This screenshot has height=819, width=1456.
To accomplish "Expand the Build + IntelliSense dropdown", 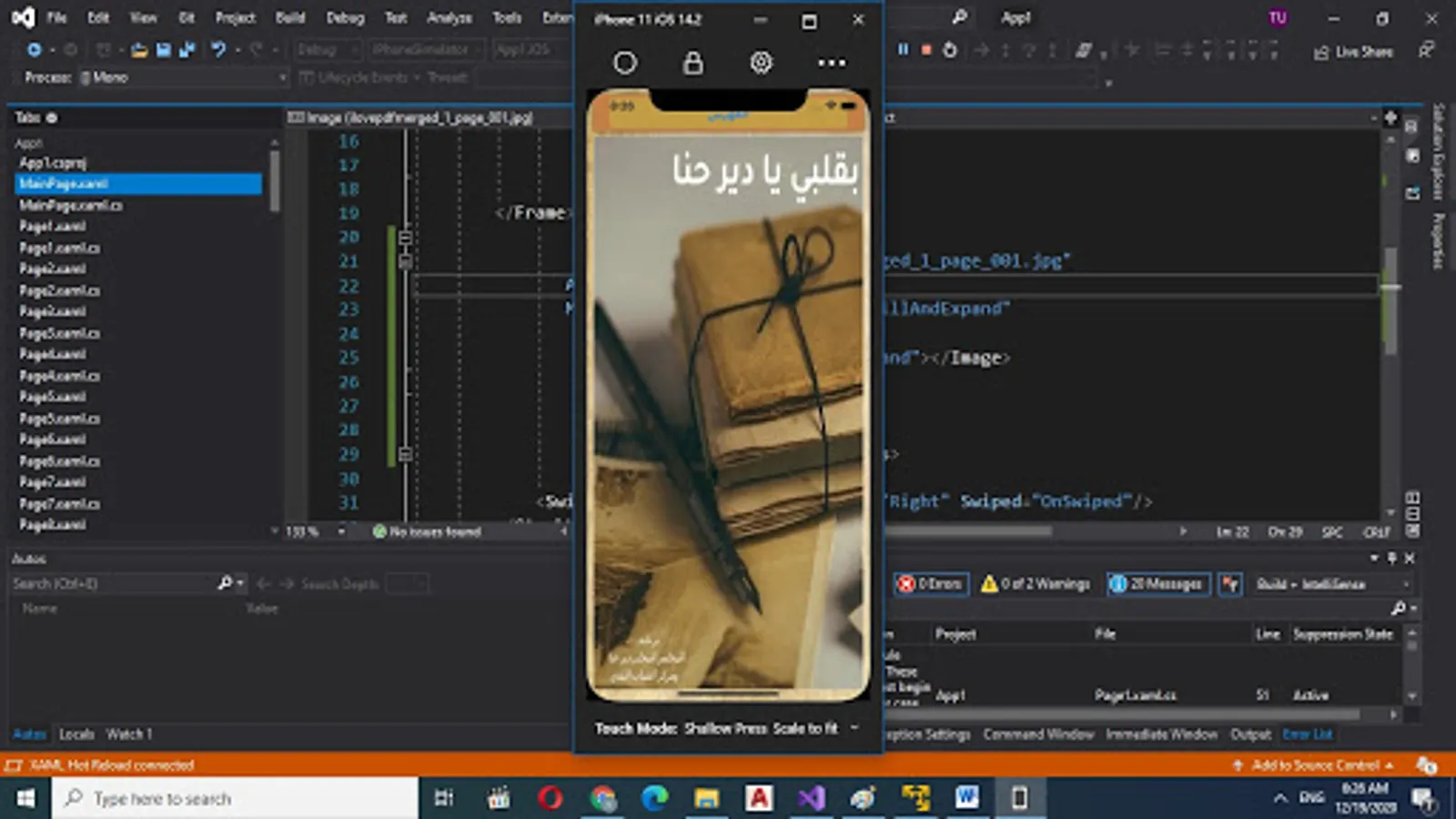I will (x=1332, y=584).
